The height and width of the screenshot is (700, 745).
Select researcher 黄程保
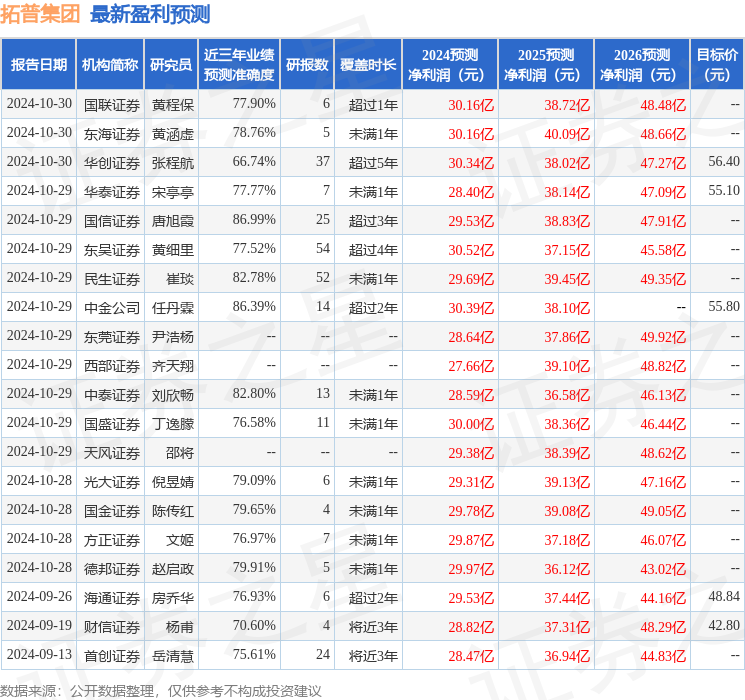coord(173,105)
